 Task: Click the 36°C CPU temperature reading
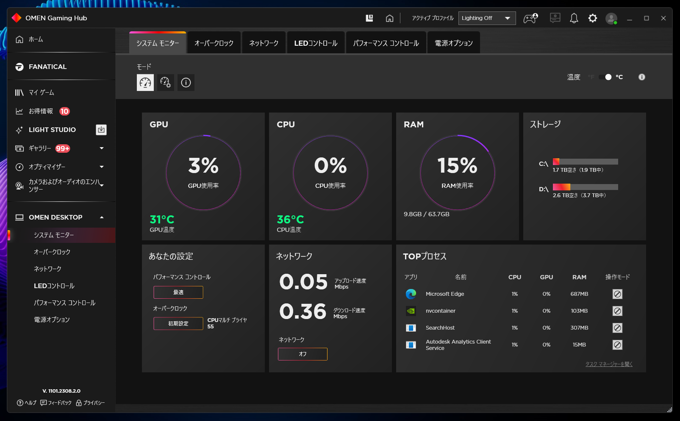[x=290, y=219]
